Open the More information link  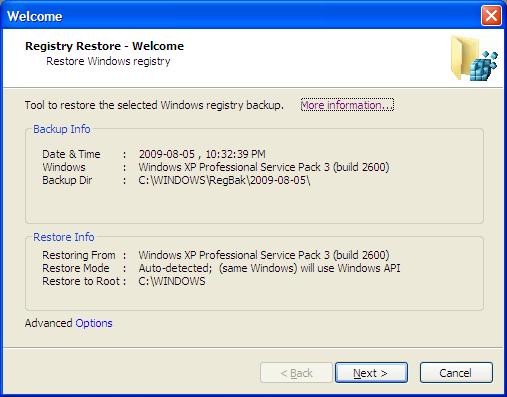(347, 105)
